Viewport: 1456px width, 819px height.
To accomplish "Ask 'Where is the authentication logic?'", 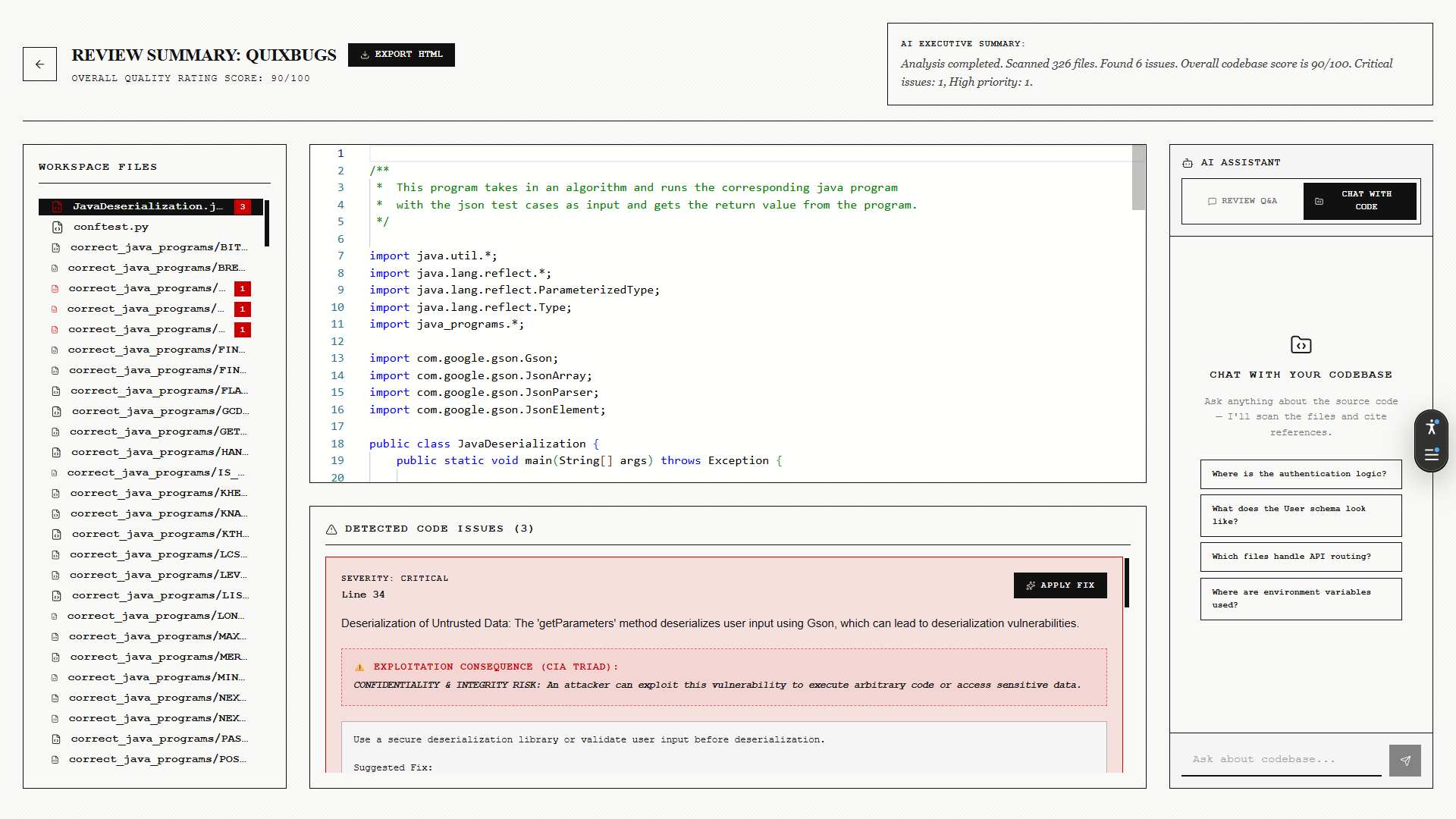I will pyautogui.click(x=1301, y=474).
